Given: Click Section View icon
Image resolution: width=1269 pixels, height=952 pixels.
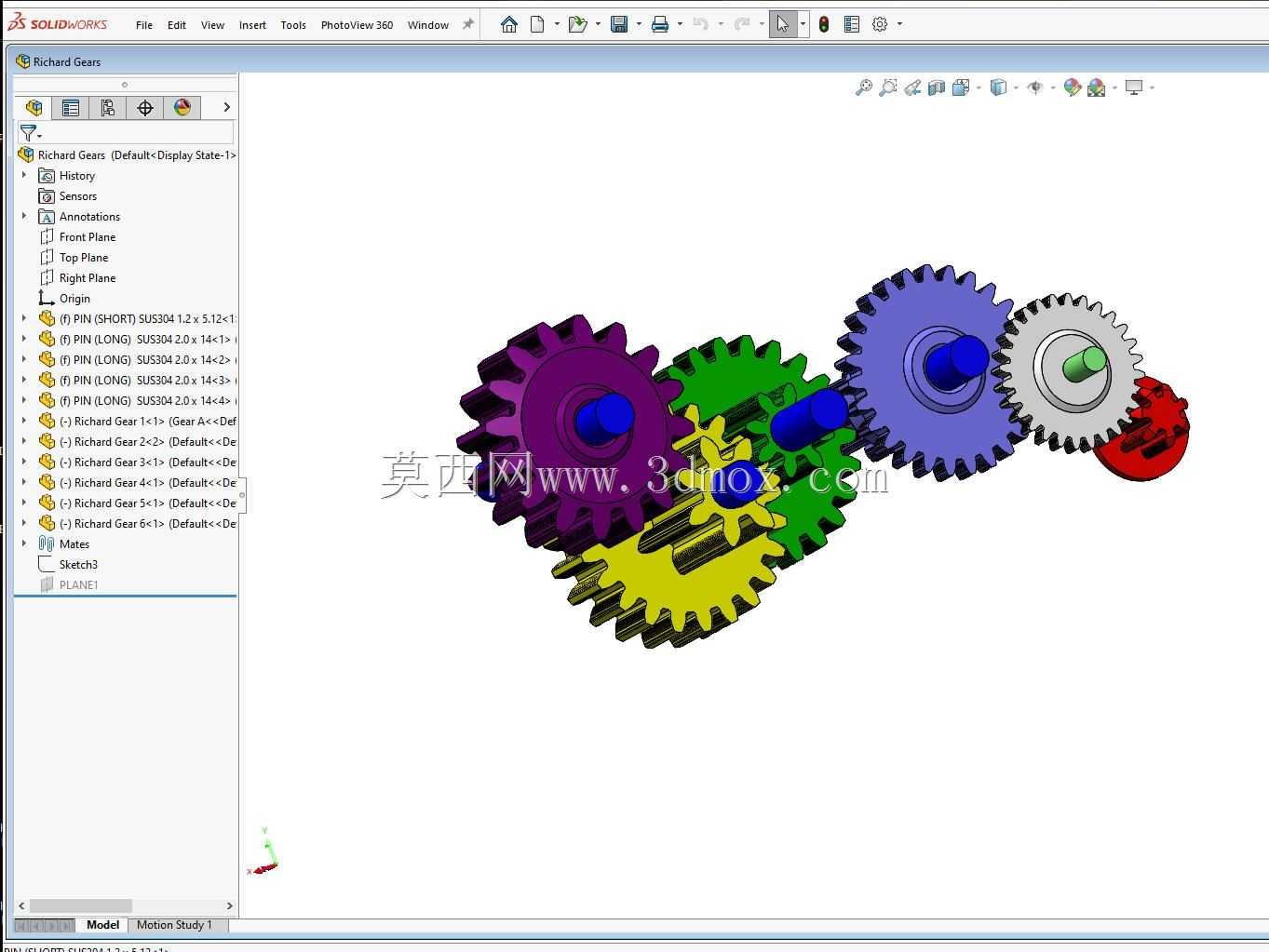Looking at the screenshot, I should [x=937, y=87].
